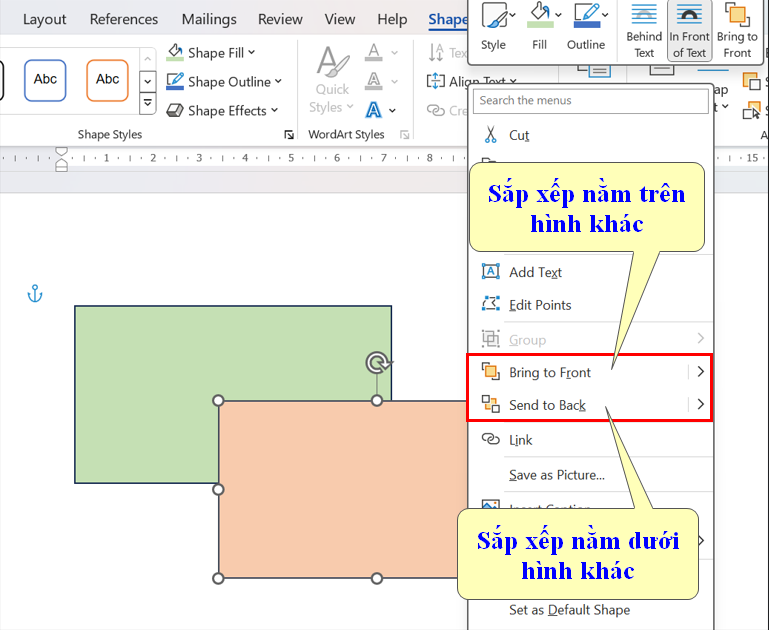This screenshot has height=630, width=769.
Task: Toggle In Front of Text wrapping
Action: point(689,30)
